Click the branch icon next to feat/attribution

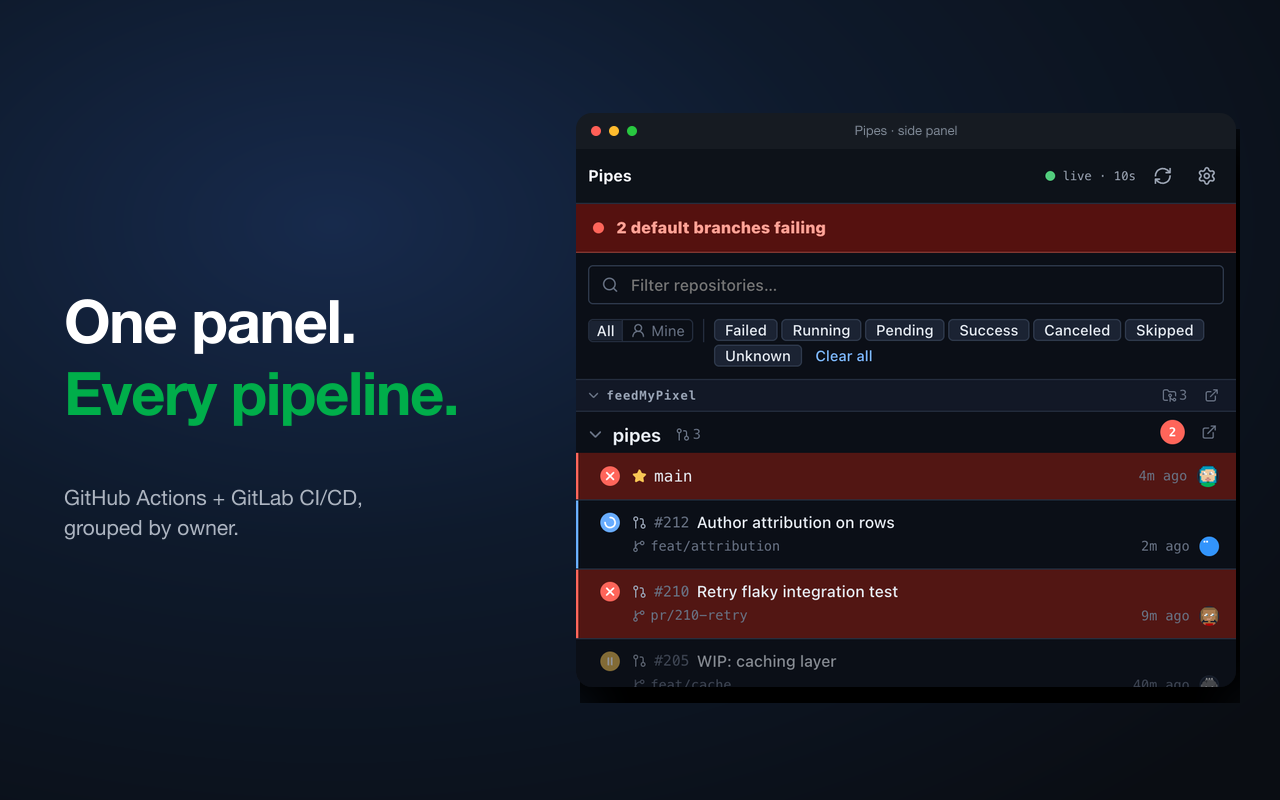tap(639, 546)
